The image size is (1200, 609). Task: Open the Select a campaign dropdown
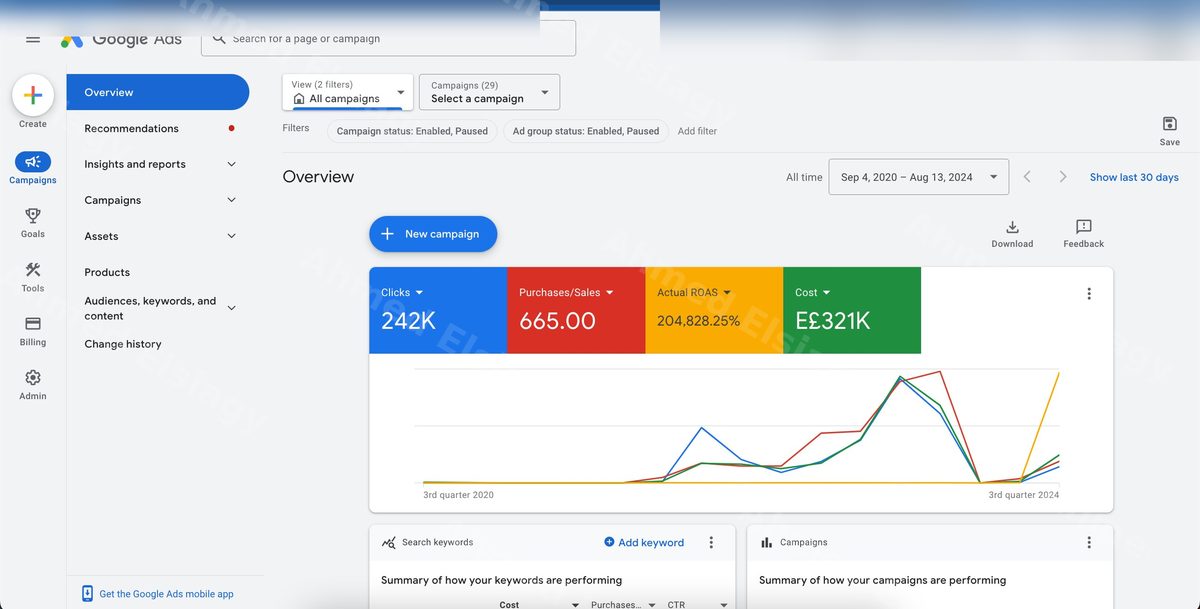tap(489, 92)
